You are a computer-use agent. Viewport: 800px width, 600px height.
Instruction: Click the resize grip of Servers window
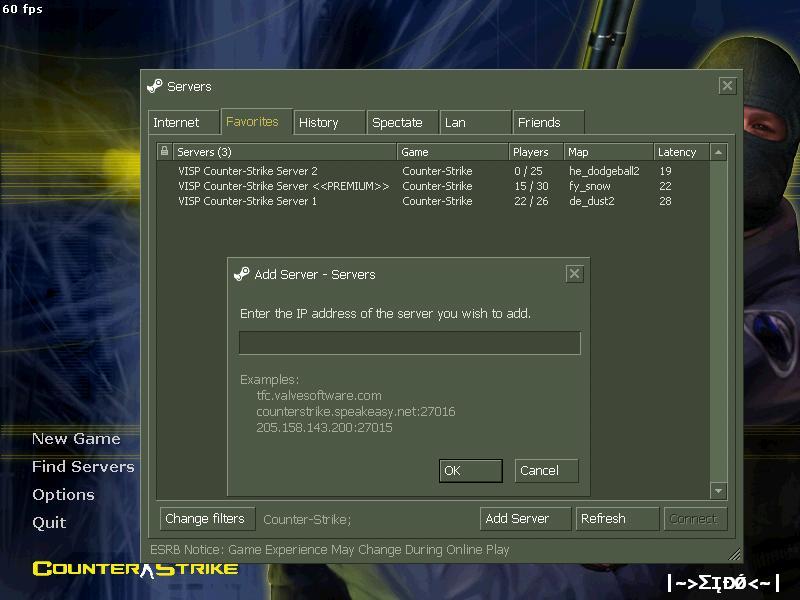[734, 555]
